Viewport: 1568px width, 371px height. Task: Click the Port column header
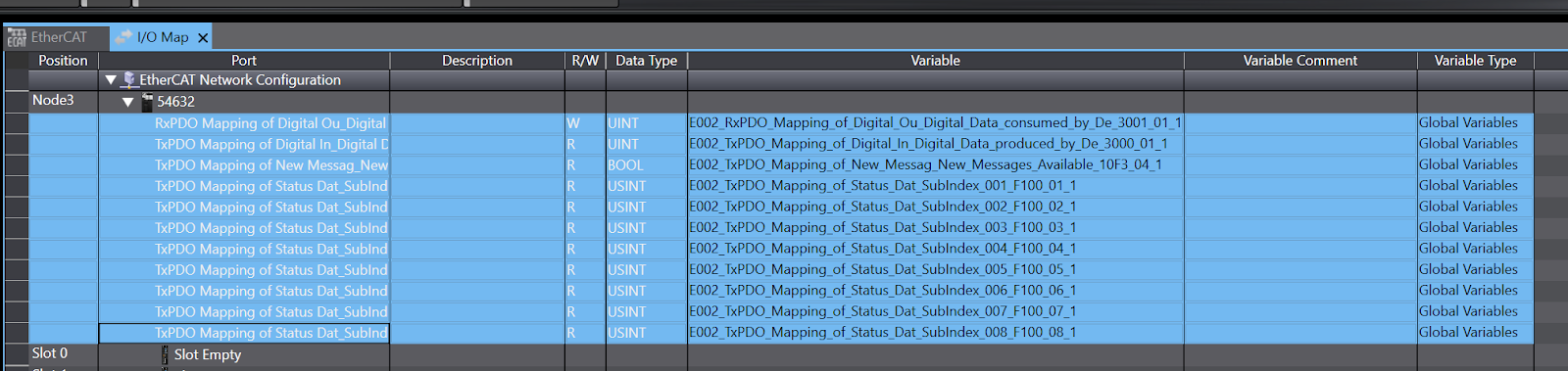tap(244, 61)
